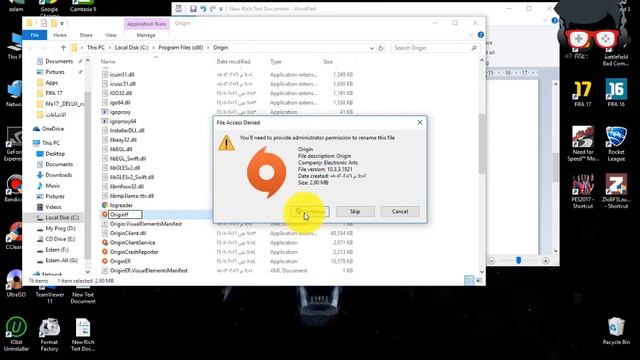640x360 pixels.
Task: Open the FIFA 16 desktop shortcut
Action: pos(616,93)
